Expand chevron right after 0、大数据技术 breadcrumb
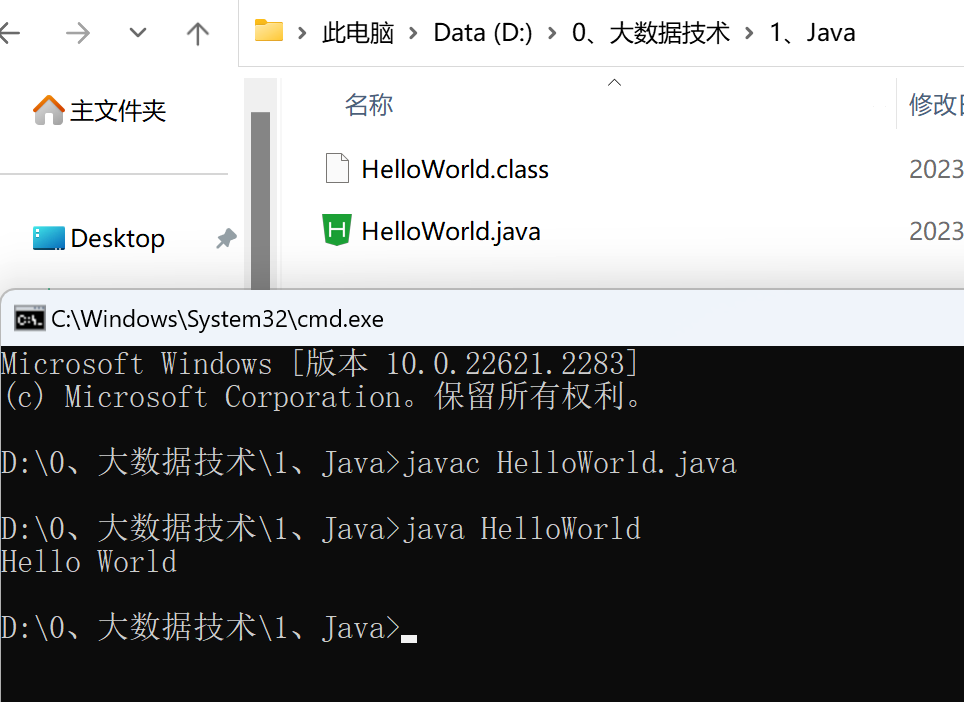964x702 pixels. click(x=749, y=33)
